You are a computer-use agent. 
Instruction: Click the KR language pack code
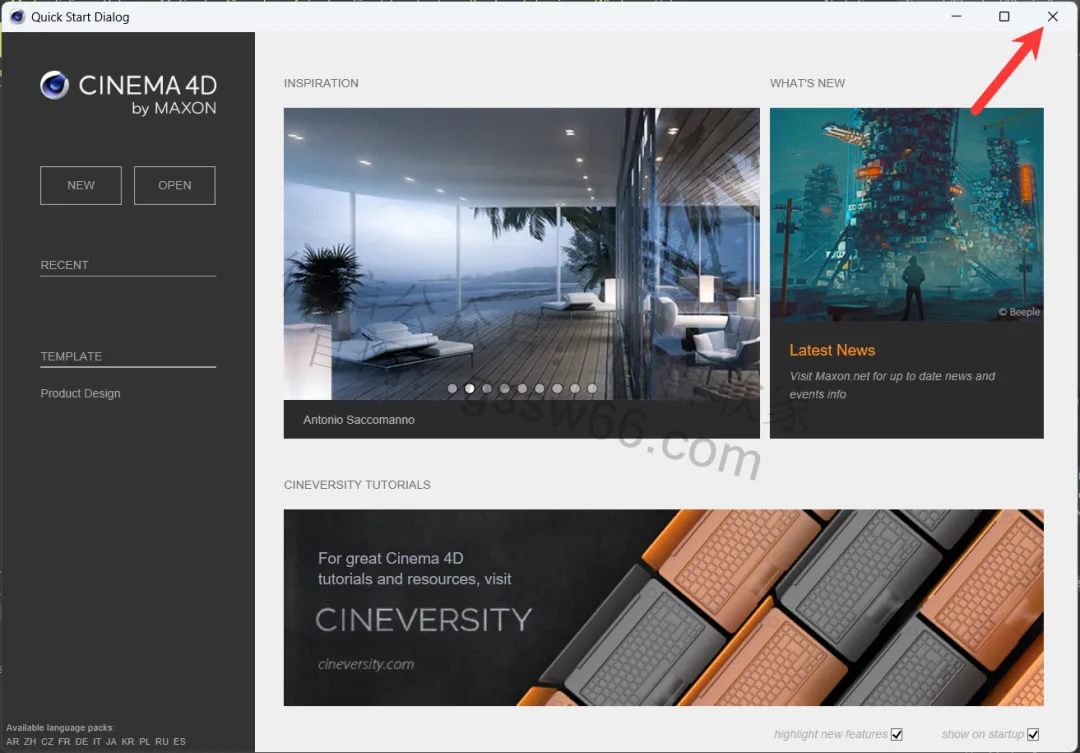click(127, 742)
